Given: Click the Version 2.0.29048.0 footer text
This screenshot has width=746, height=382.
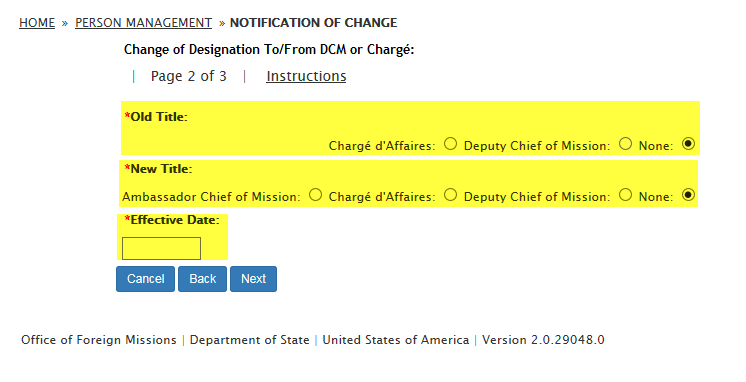Looking at the screenshot, I should [543, 340].
